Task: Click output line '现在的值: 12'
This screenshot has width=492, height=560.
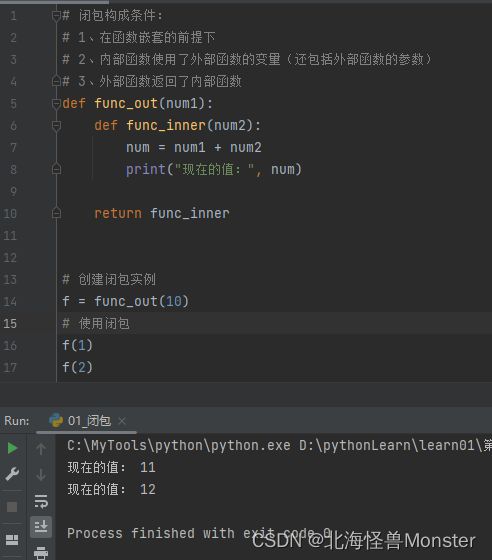Action: click(x=111, y=489)
